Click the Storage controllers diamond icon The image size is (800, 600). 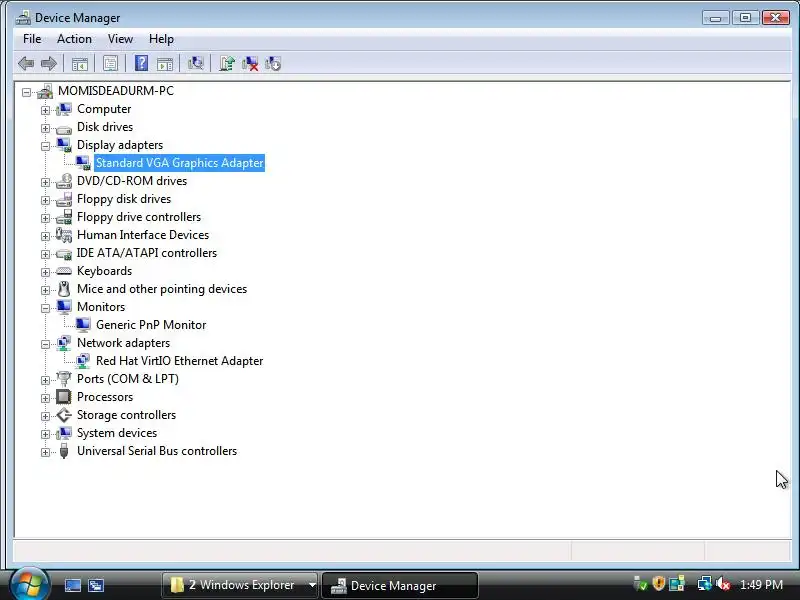tap(64, 415)
